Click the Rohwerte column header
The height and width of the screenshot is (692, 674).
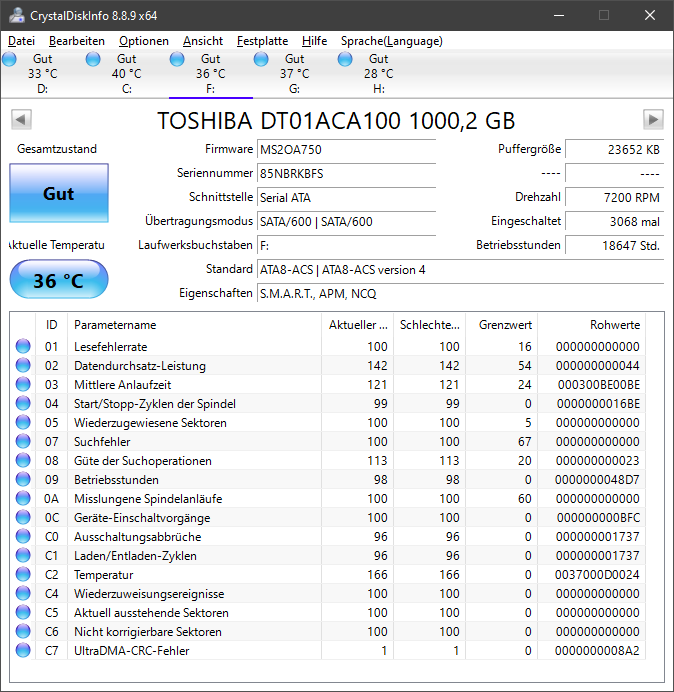[591, 325]
